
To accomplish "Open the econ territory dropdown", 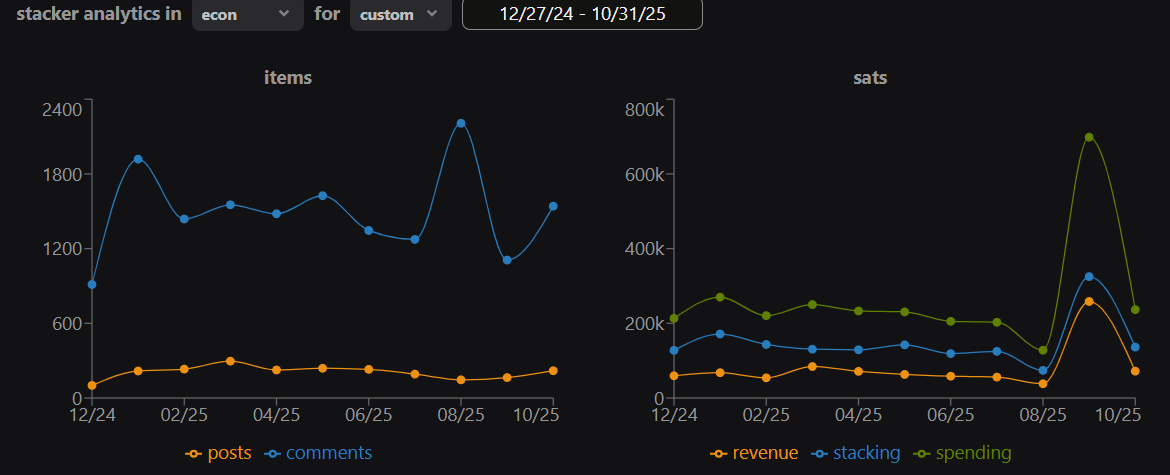I will click(247, 15).
